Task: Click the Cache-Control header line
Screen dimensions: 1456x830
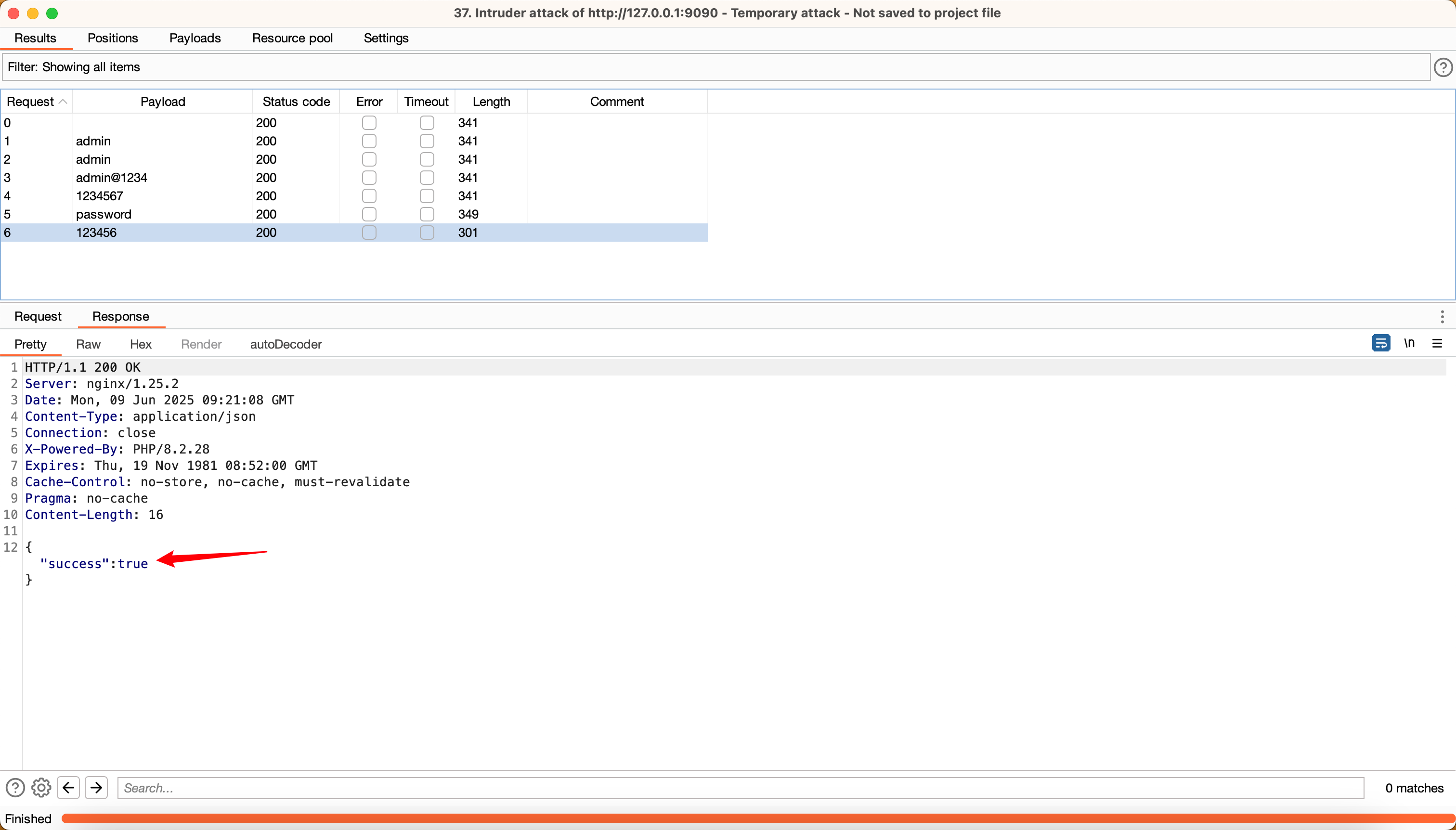Action: click(217, 482)
